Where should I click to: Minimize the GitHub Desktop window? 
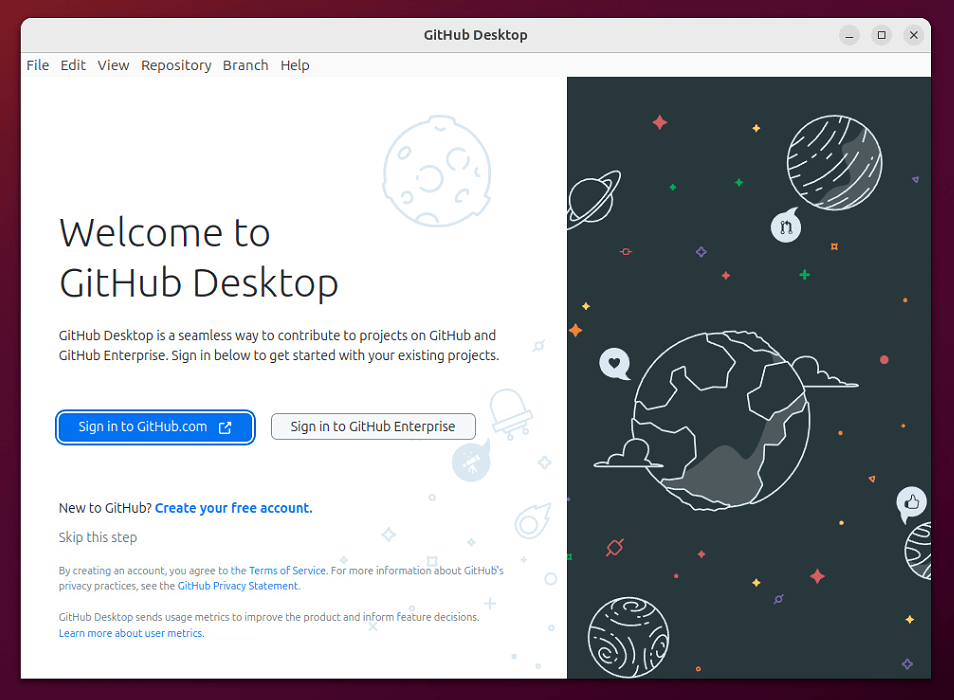click(849, 35)
